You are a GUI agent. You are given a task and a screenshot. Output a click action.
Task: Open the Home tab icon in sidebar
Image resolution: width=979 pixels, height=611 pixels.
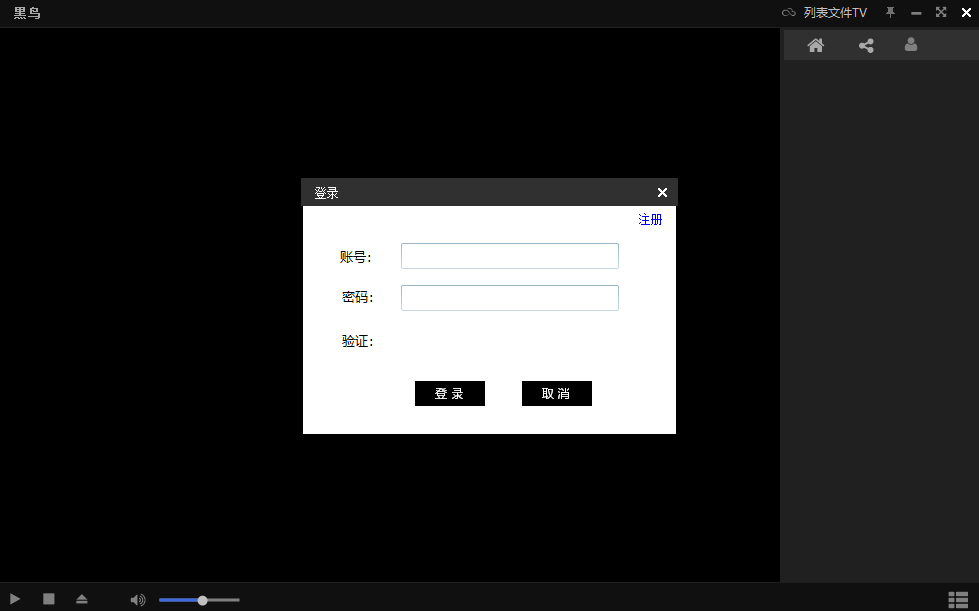815,45
